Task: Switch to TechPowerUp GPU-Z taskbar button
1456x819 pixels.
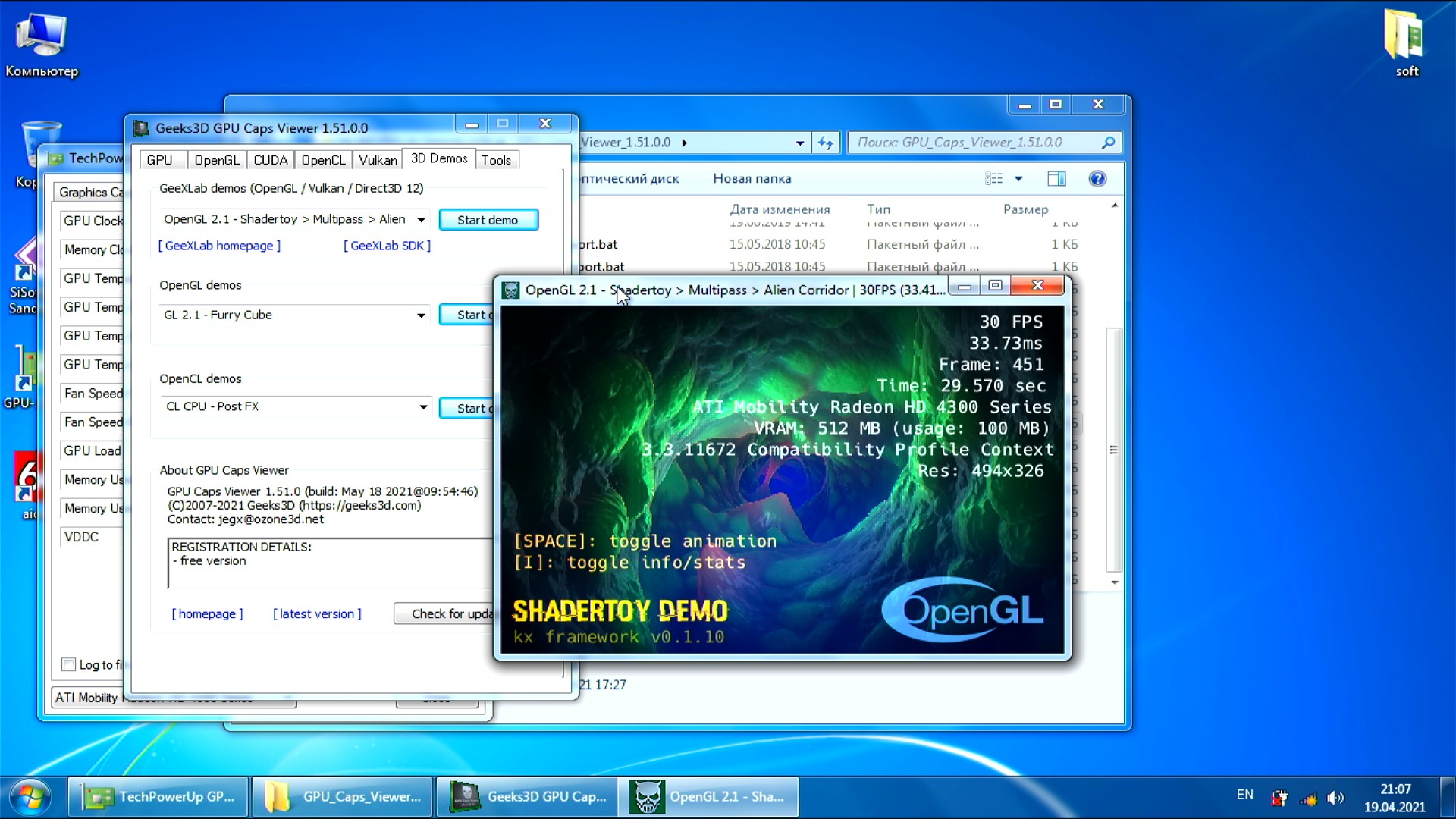Action: 158,797
